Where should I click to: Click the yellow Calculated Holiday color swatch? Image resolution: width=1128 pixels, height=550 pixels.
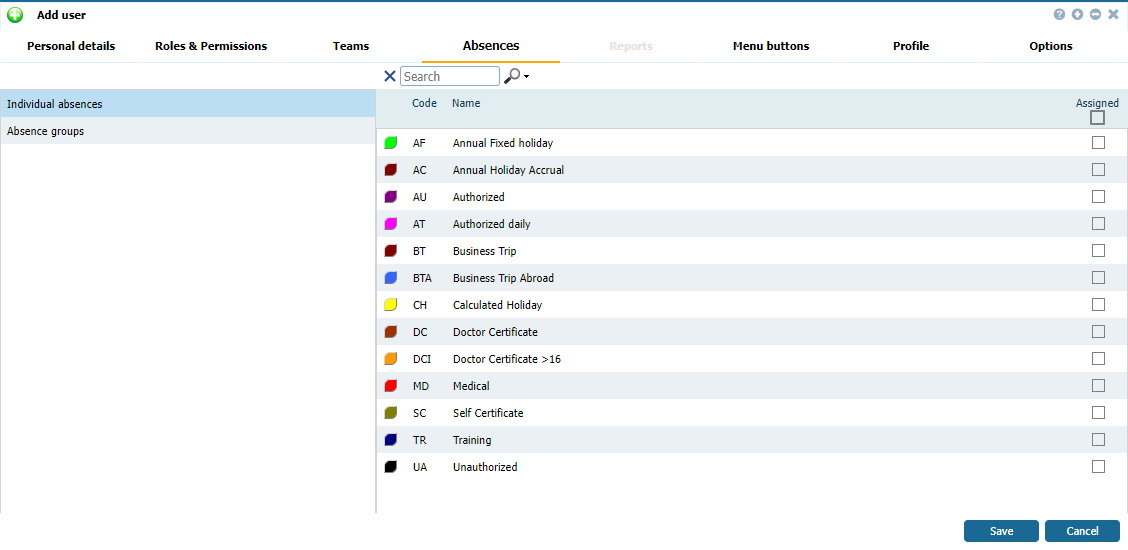coord(391,305)
